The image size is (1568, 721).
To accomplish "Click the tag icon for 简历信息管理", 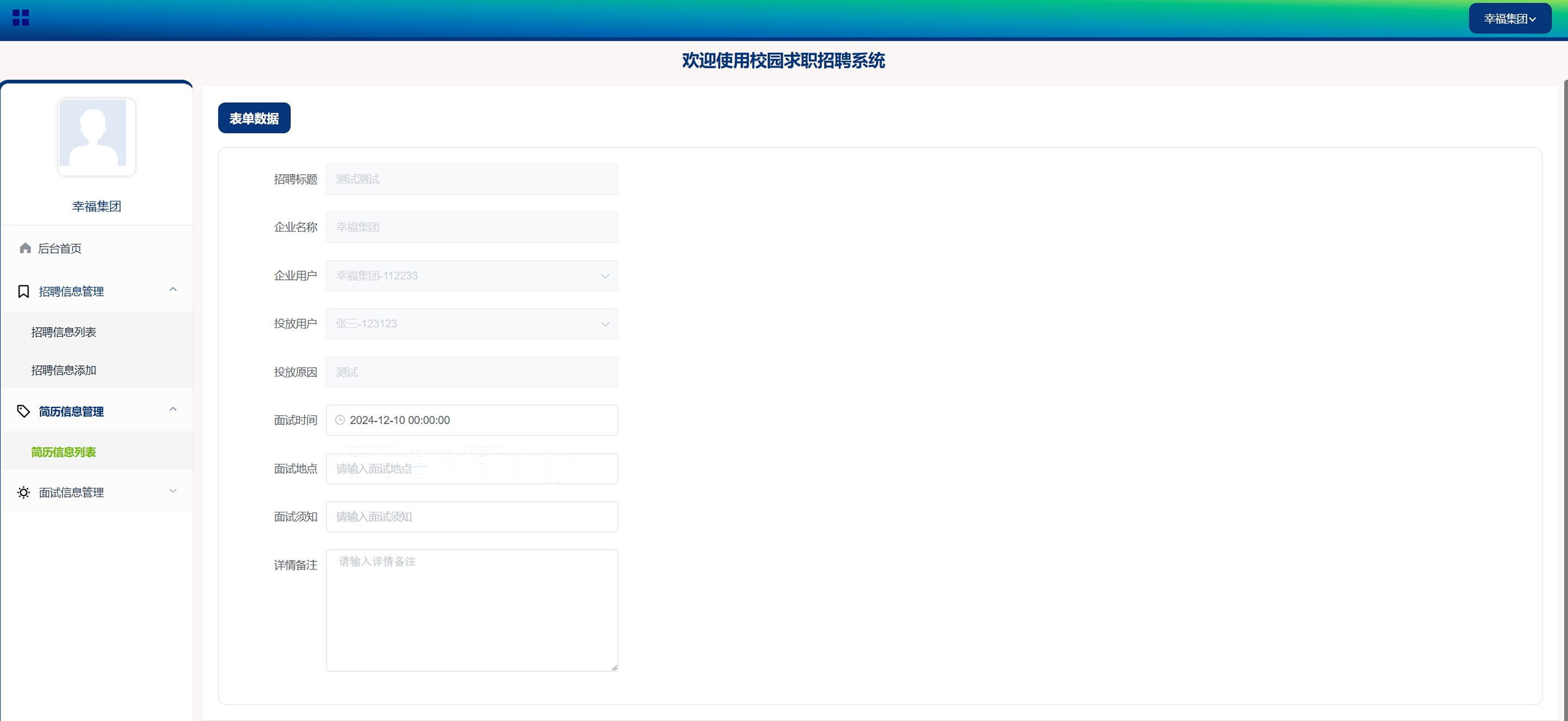I will pos(24,411).
